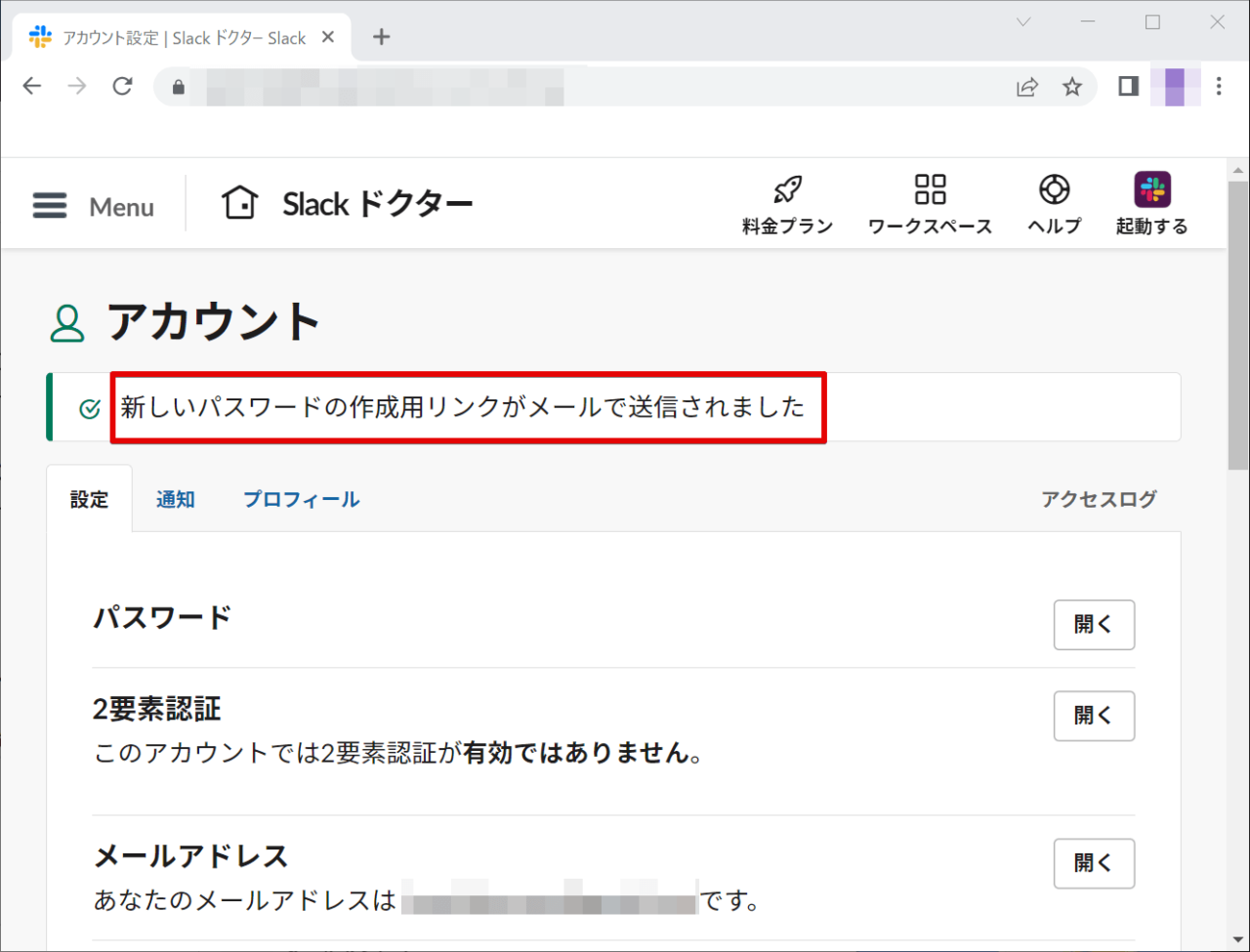Open ワークスペース grid icon
The height and width of the screenshot is (952, 1250).
tap(930, 188)
